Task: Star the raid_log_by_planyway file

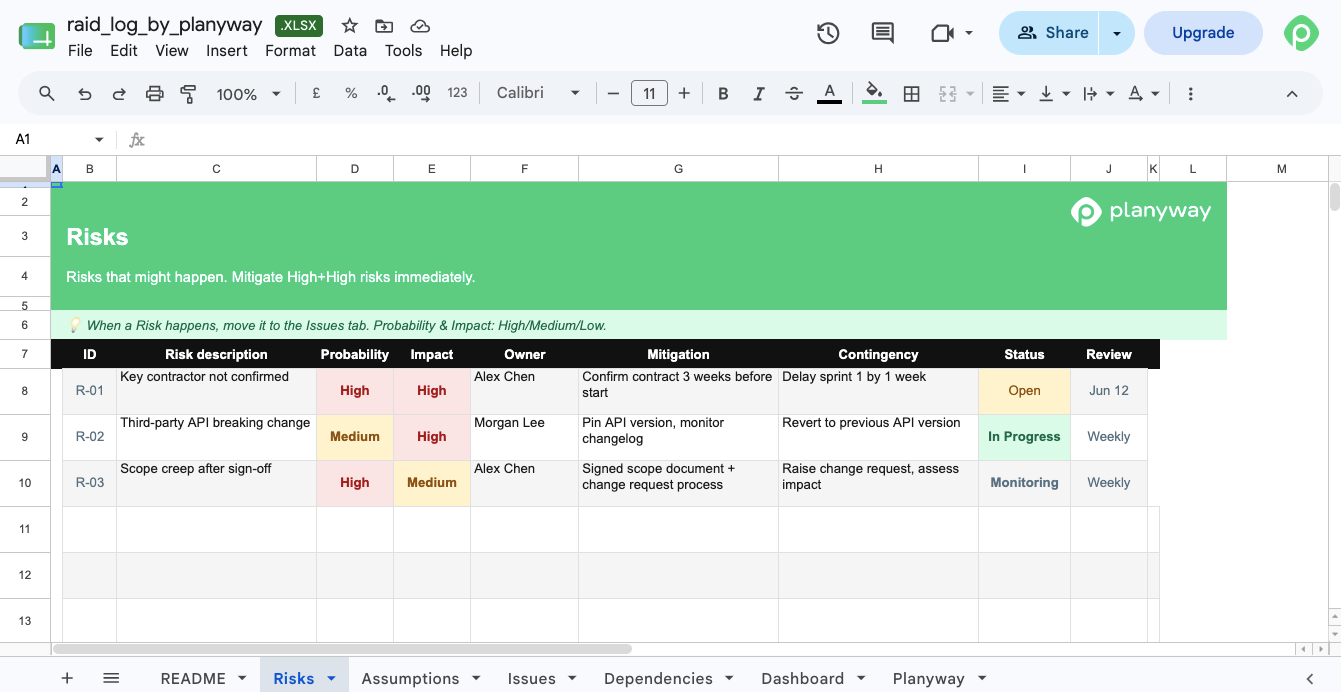Action: pyautogui.click(x=349, y=26)
